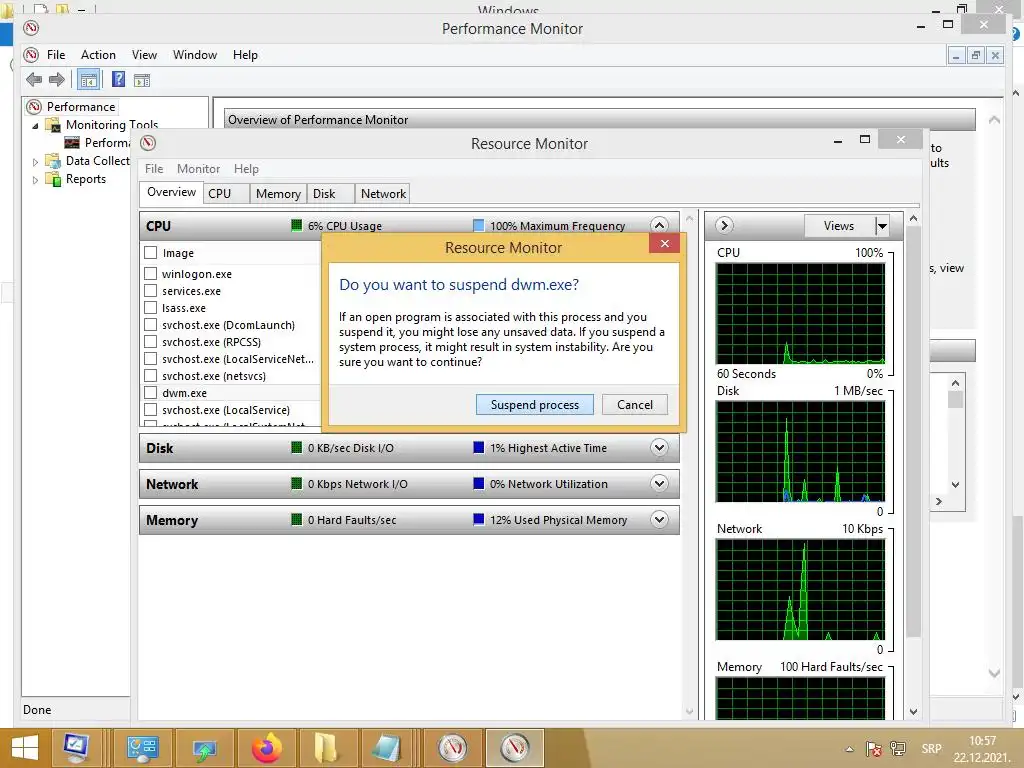Collapse the CPU section chevron
The height and width of the screenshot is (768, 1024).
(x=659, y=225)
